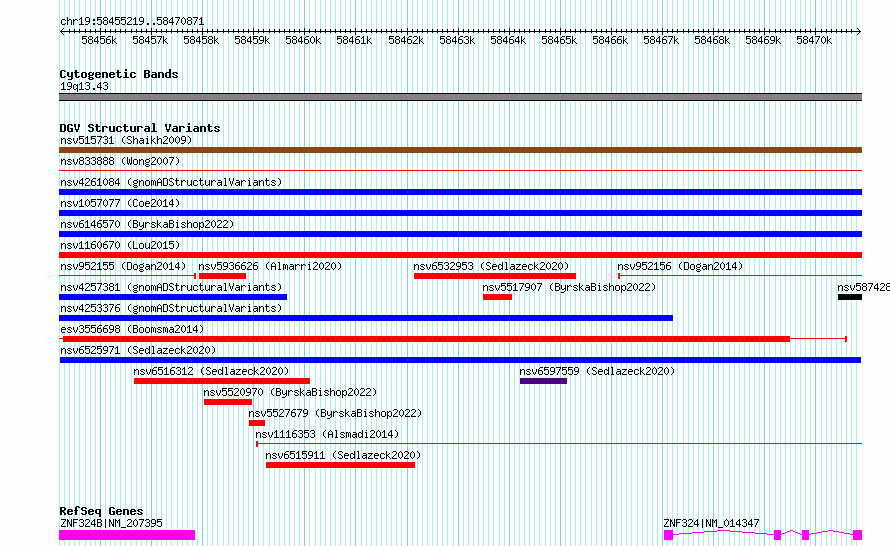This screenshot has height=546, width=890.
Task: Click label nsv1160670 (Lou2015)
Action: point(120,245)
